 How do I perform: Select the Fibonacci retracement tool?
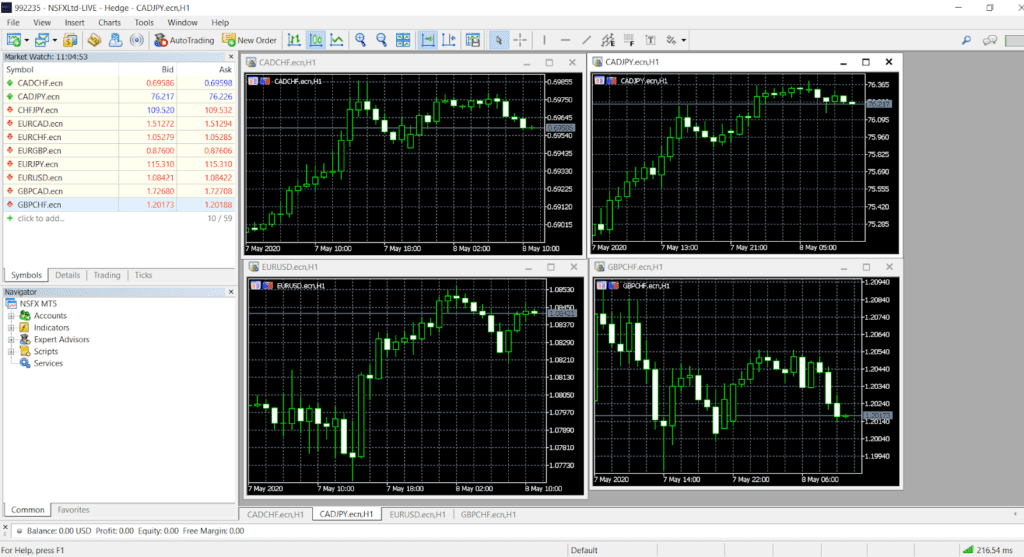point(629,40)
